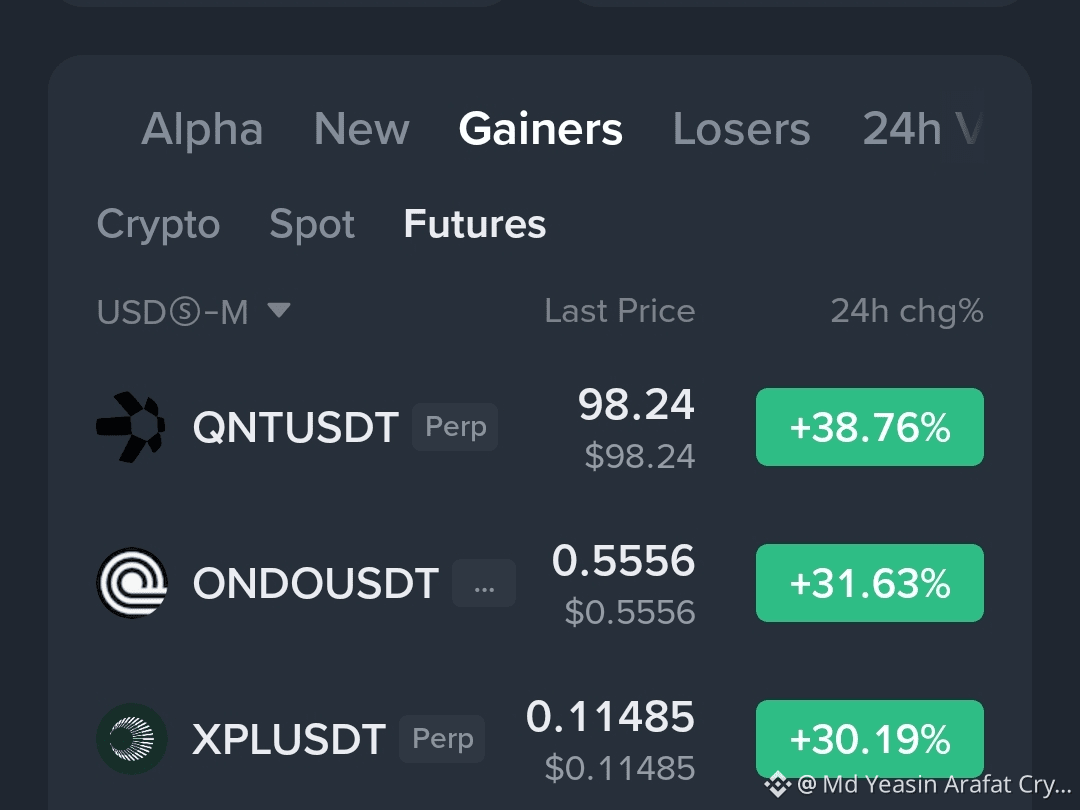The width and height of the screenshot is (1080, 810).
Task: Click the XPL coin logo icon
Action: point(132,738)
